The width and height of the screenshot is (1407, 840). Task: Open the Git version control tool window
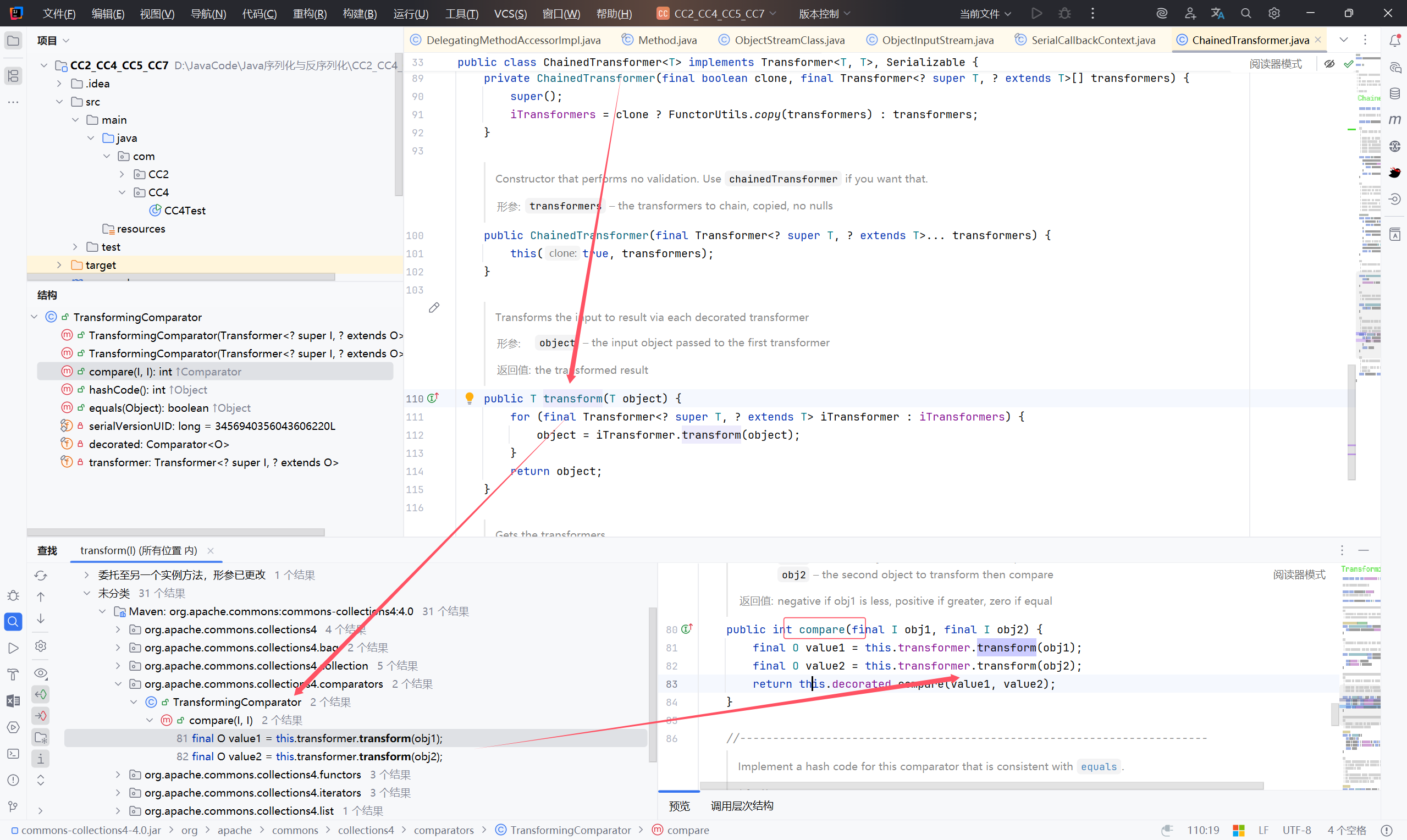(x=13, y=806)
